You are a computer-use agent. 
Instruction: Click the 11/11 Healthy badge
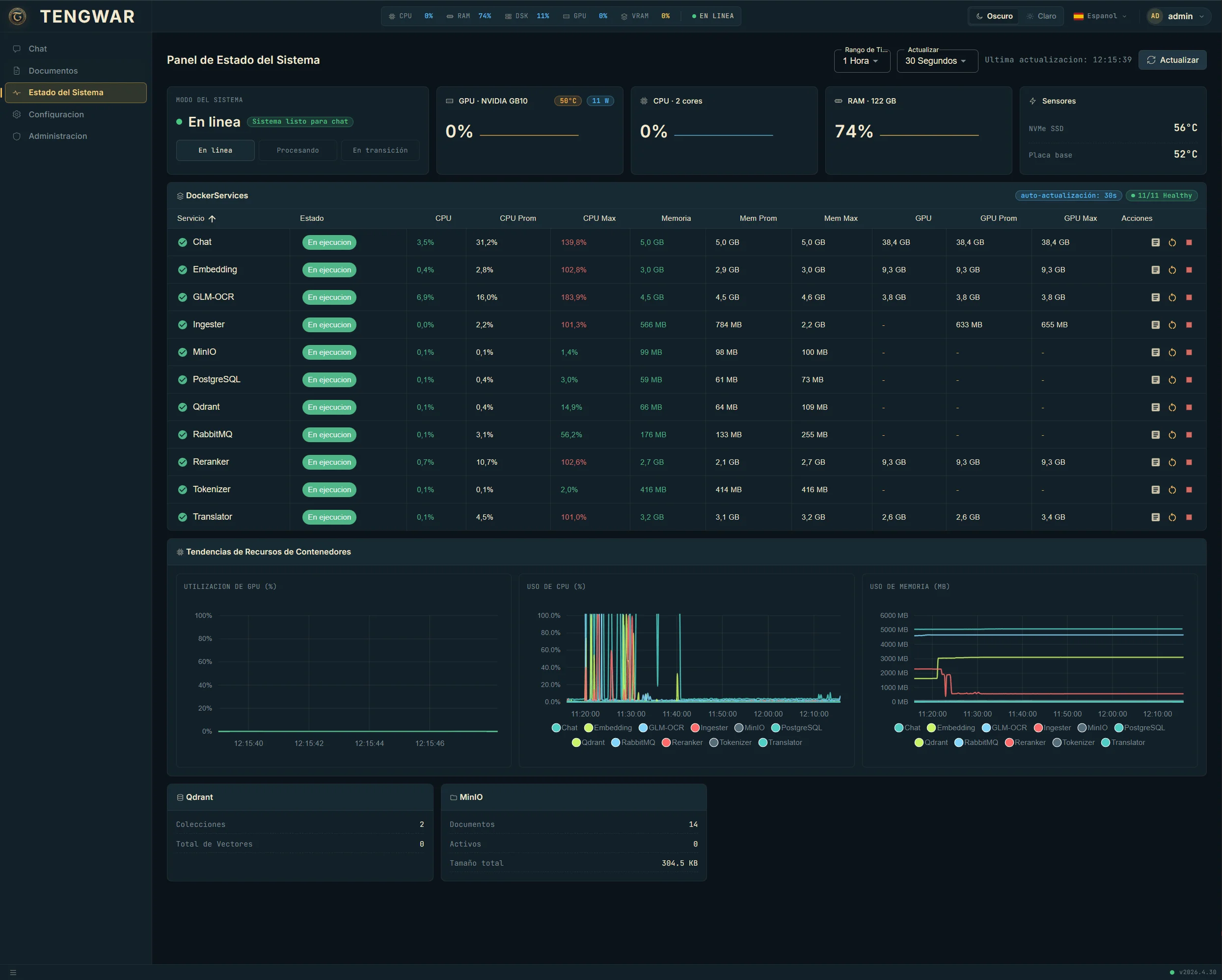tap(1161, 195)
